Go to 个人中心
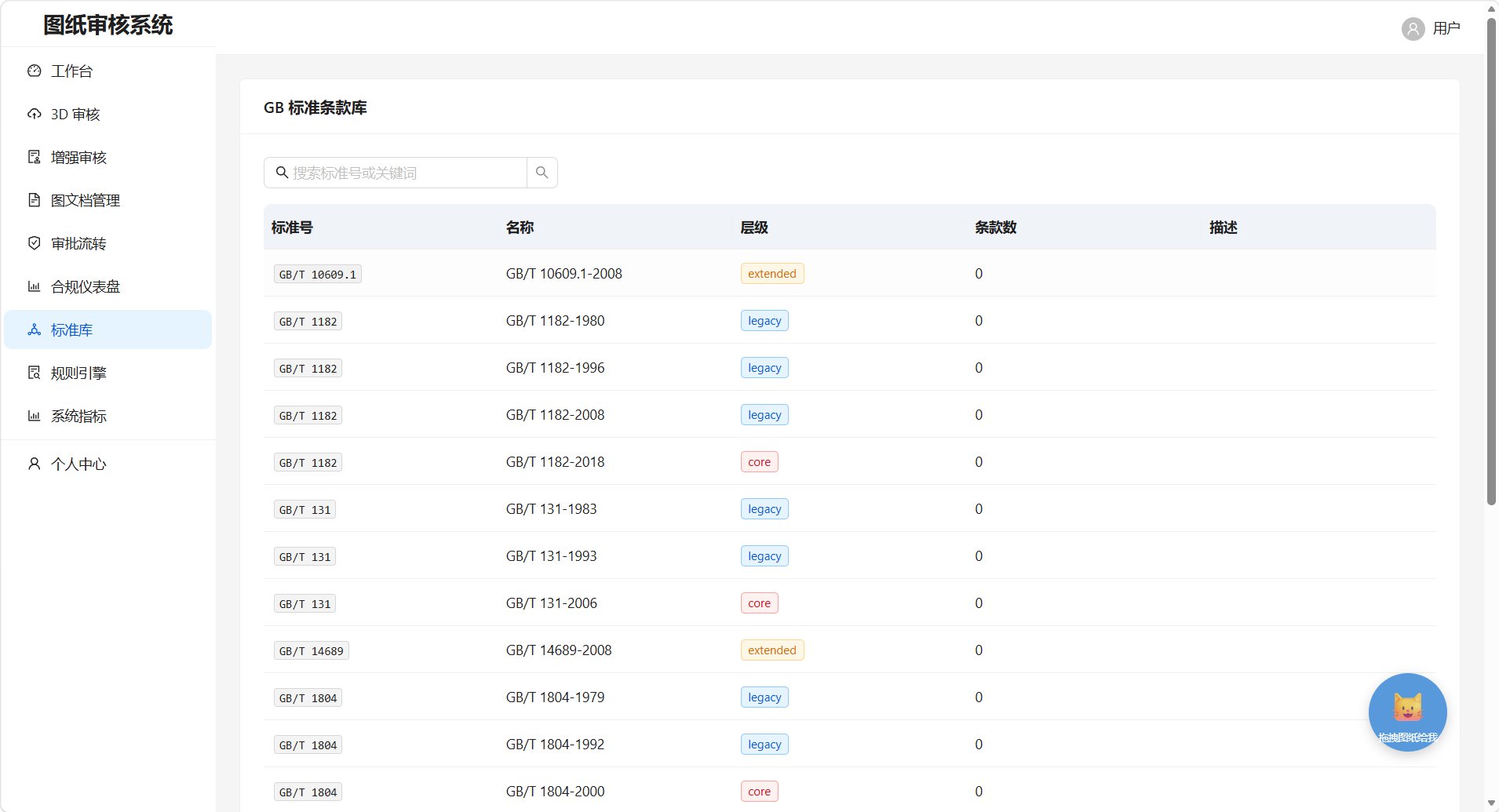 point(108,464)
